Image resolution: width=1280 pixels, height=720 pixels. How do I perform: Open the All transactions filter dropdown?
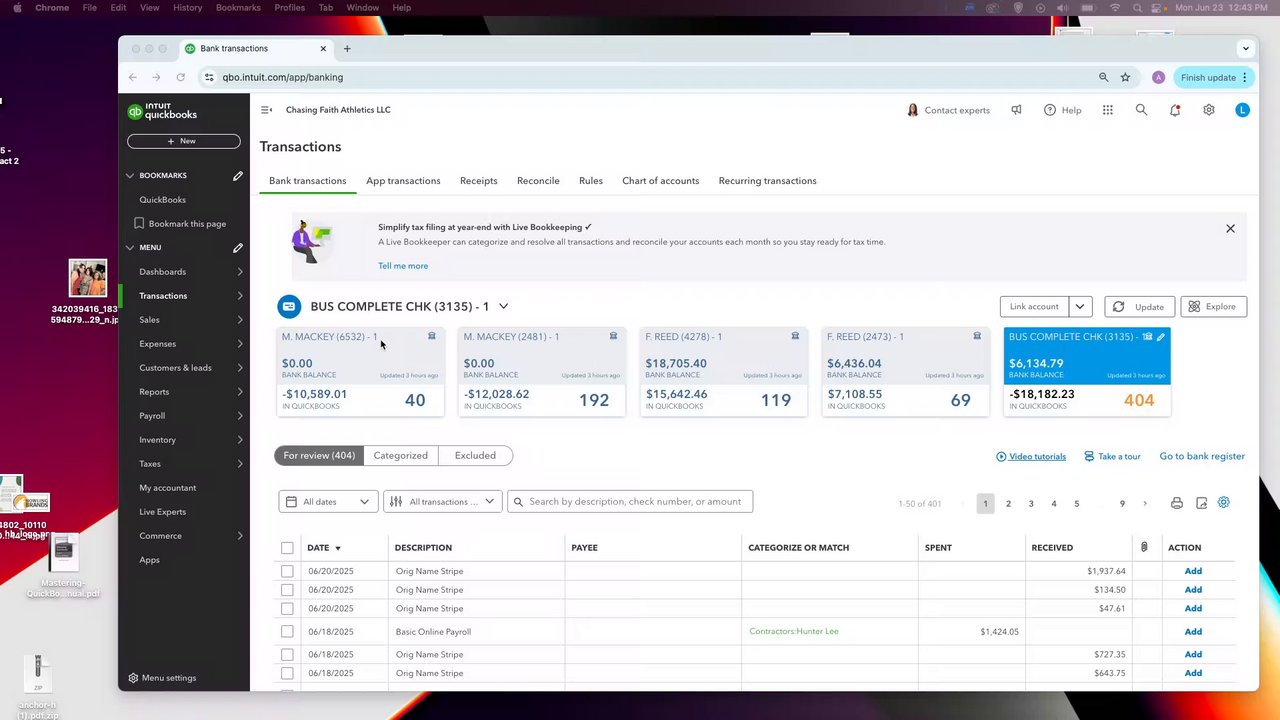443,502
